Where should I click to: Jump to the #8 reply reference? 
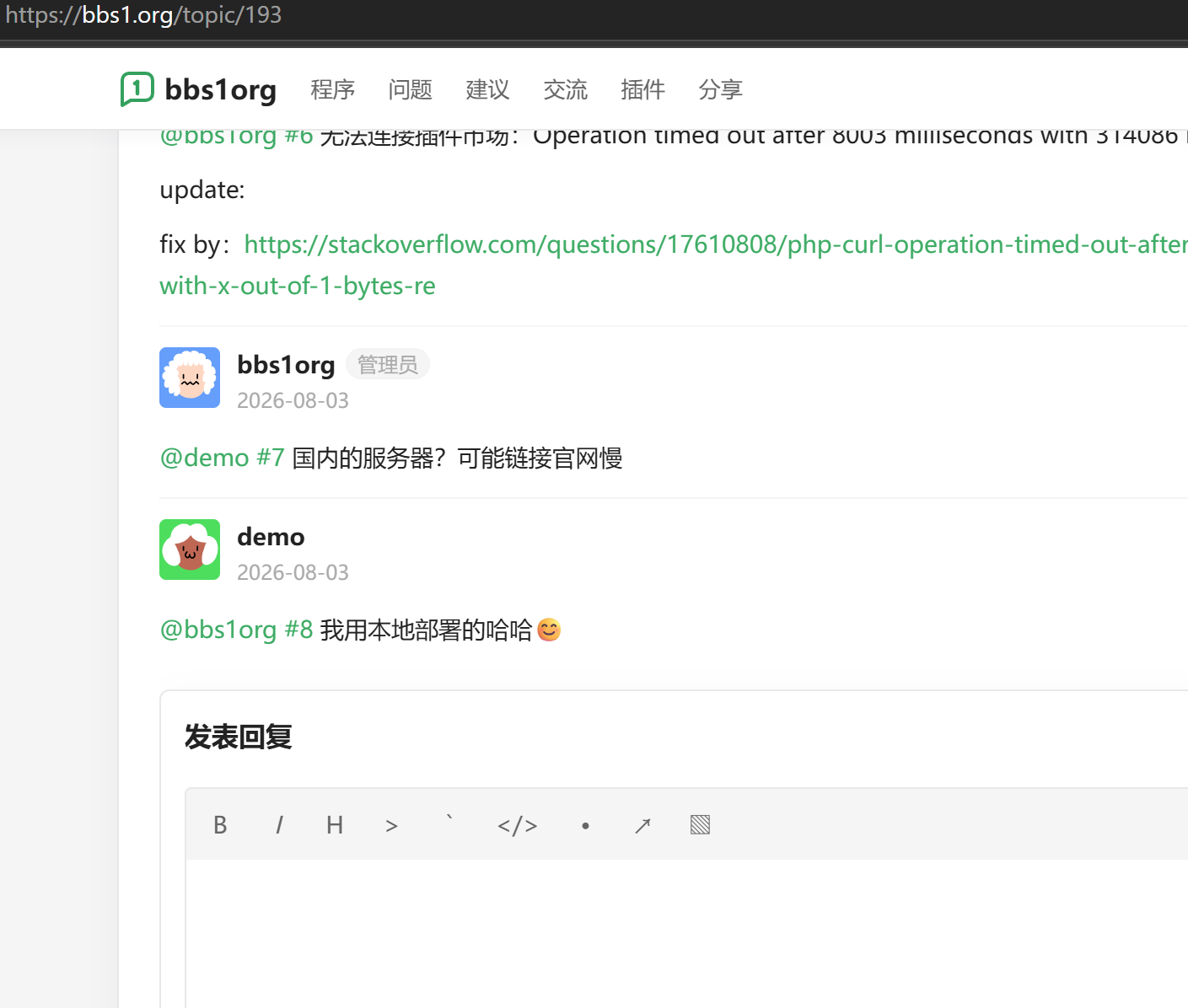tap(298, 630)
